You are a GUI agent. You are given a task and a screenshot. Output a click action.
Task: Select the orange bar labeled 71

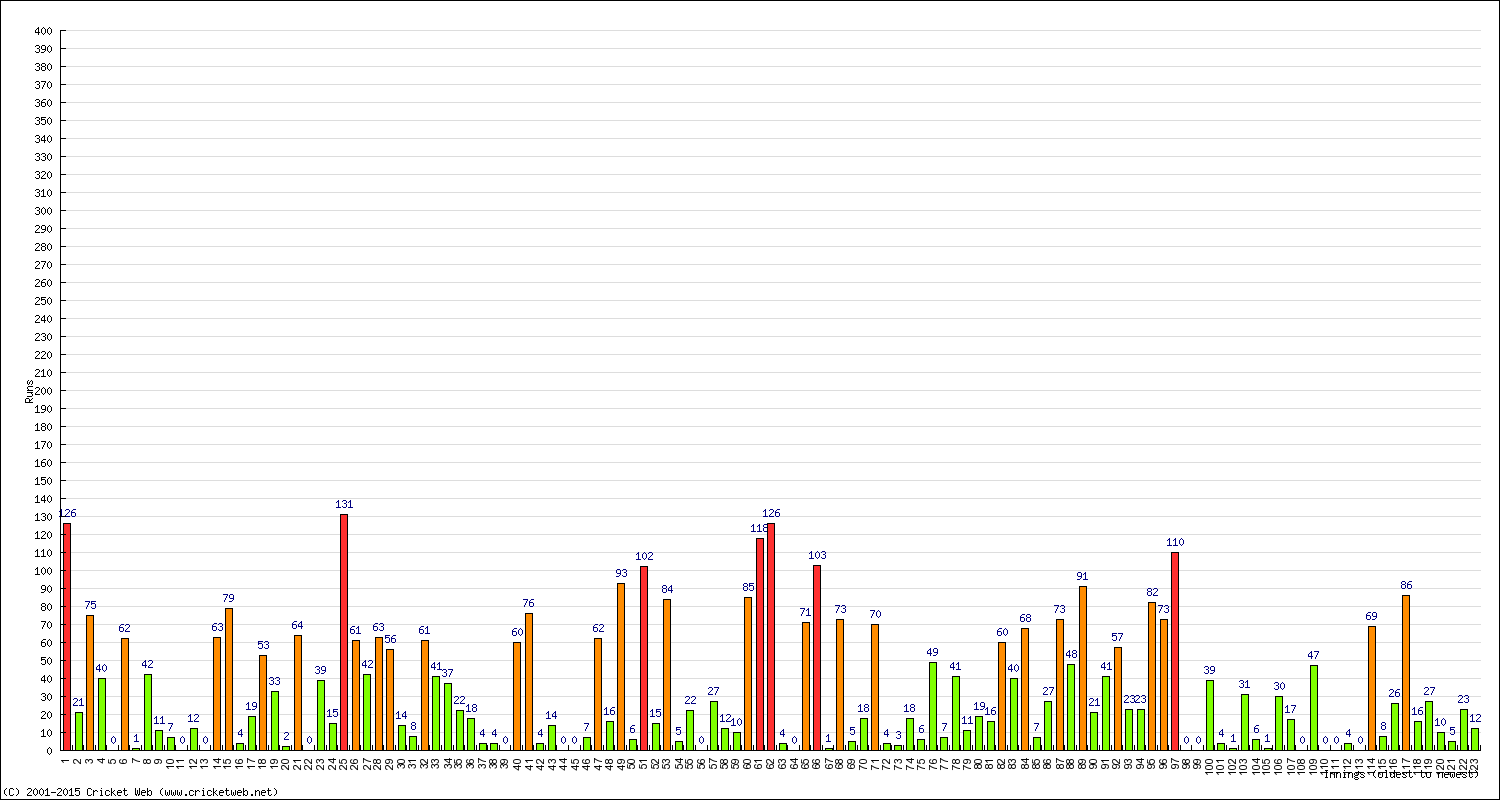tap(806, 686)
